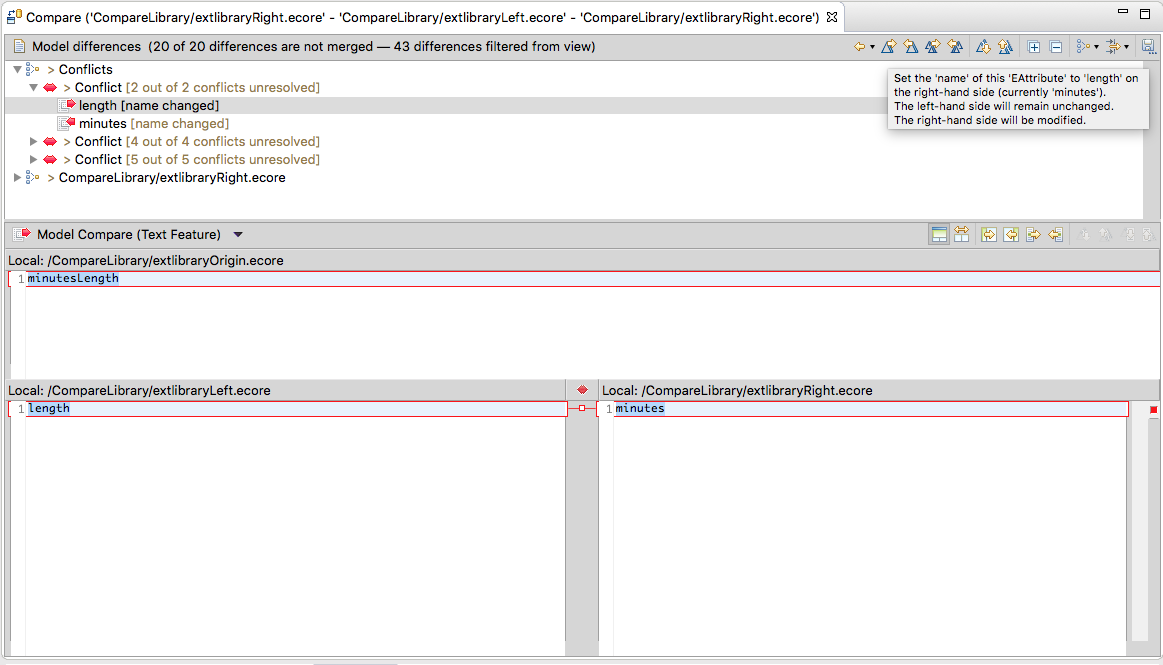Click the document icon beside Model differences

pos(20,47)
